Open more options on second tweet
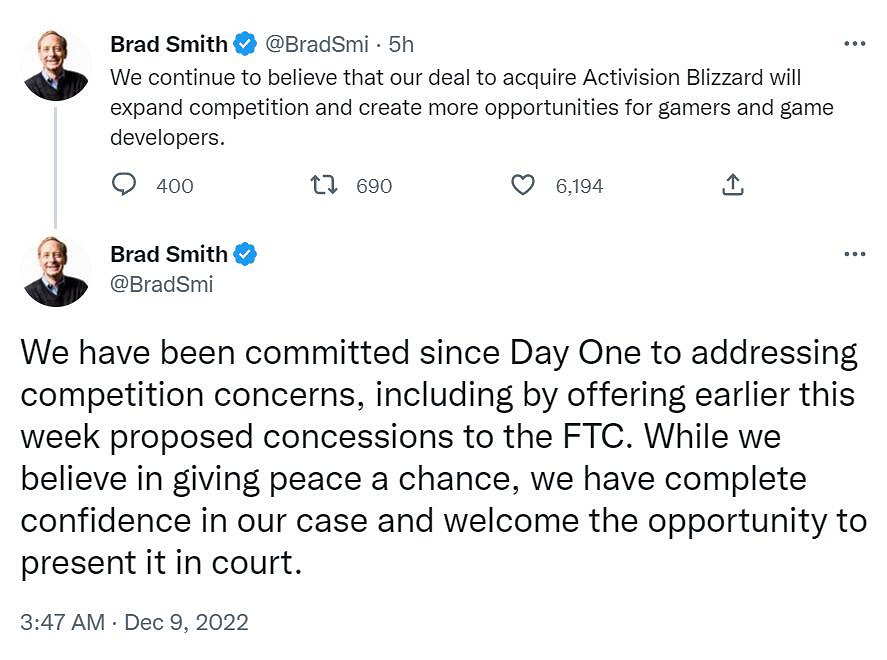The height and width of the screenshot is (660, 887). pyautogui.click(x=854, y=254)
